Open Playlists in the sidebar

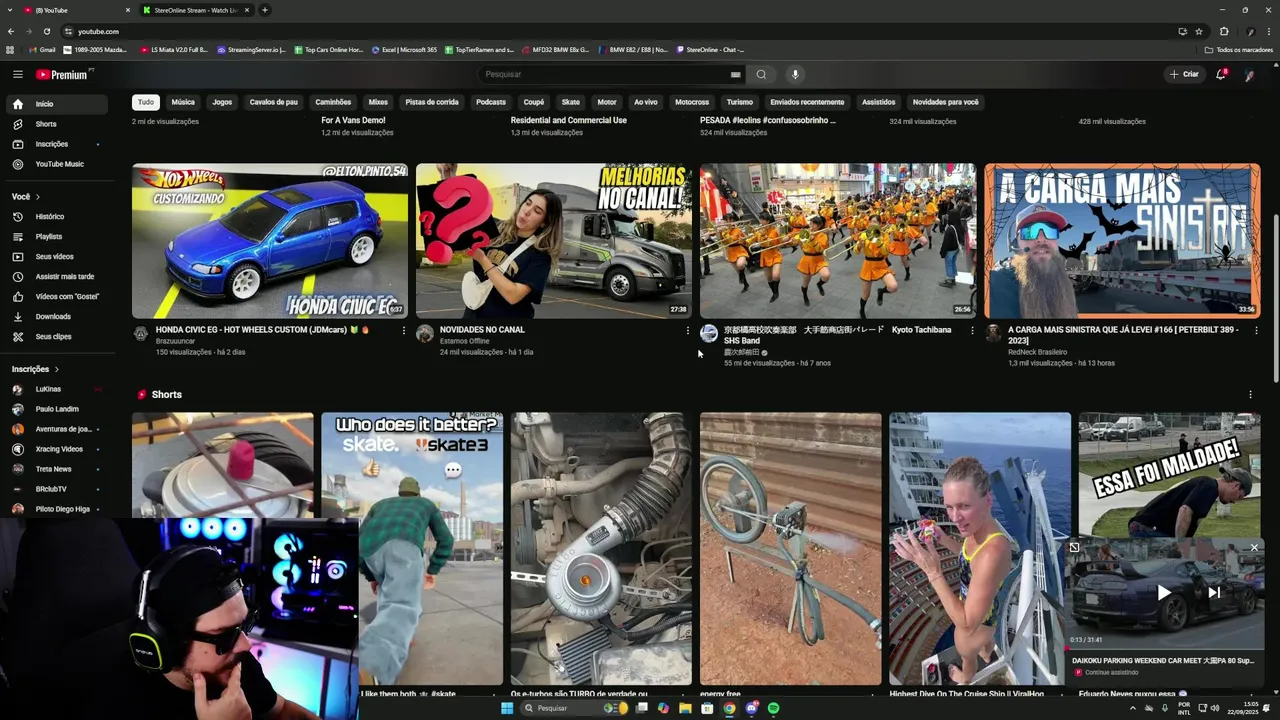pyautogui.click(x=56, y=236)
